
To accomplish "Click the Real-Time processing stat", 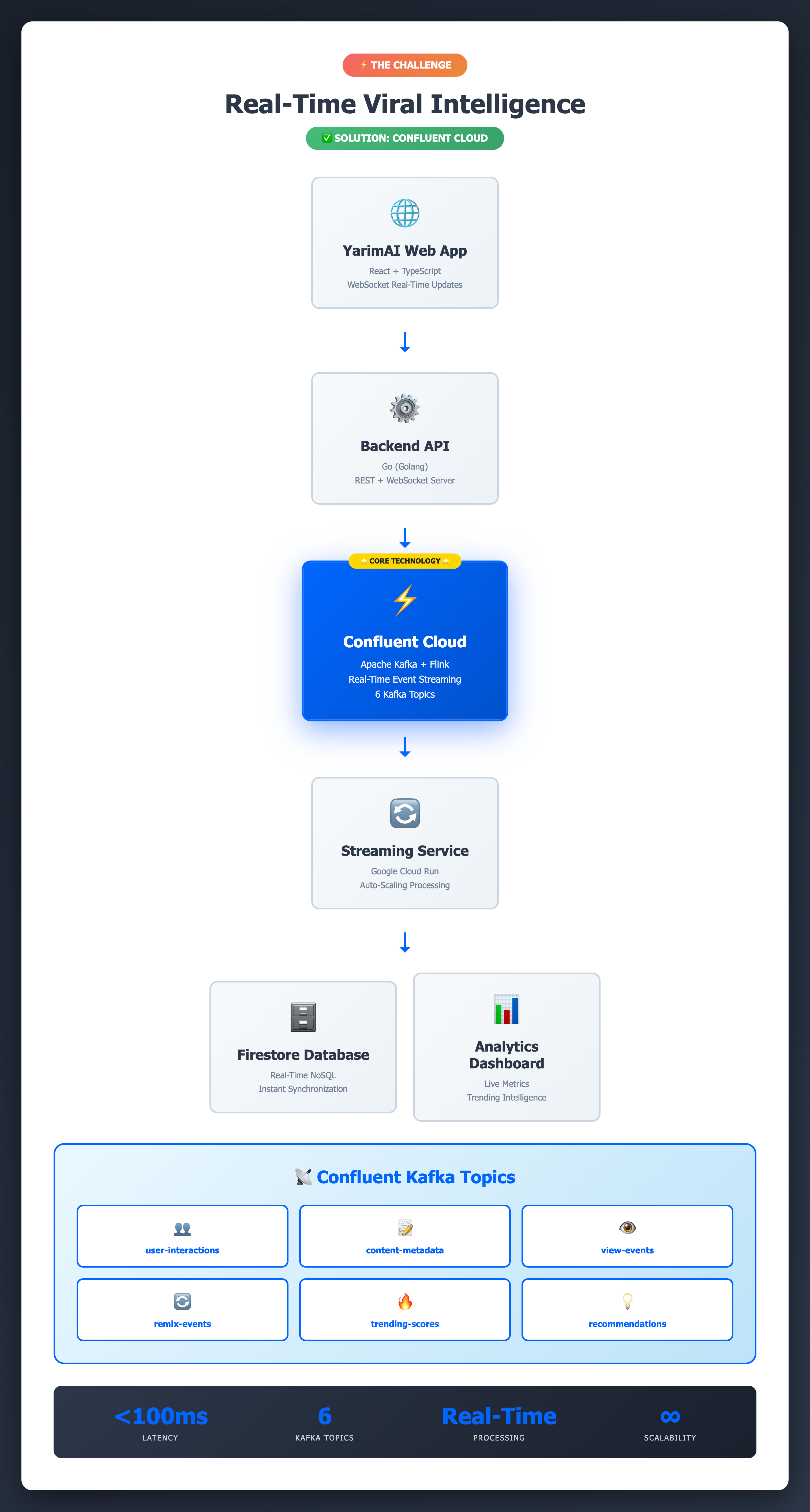I will click(x=499, y=1416).
